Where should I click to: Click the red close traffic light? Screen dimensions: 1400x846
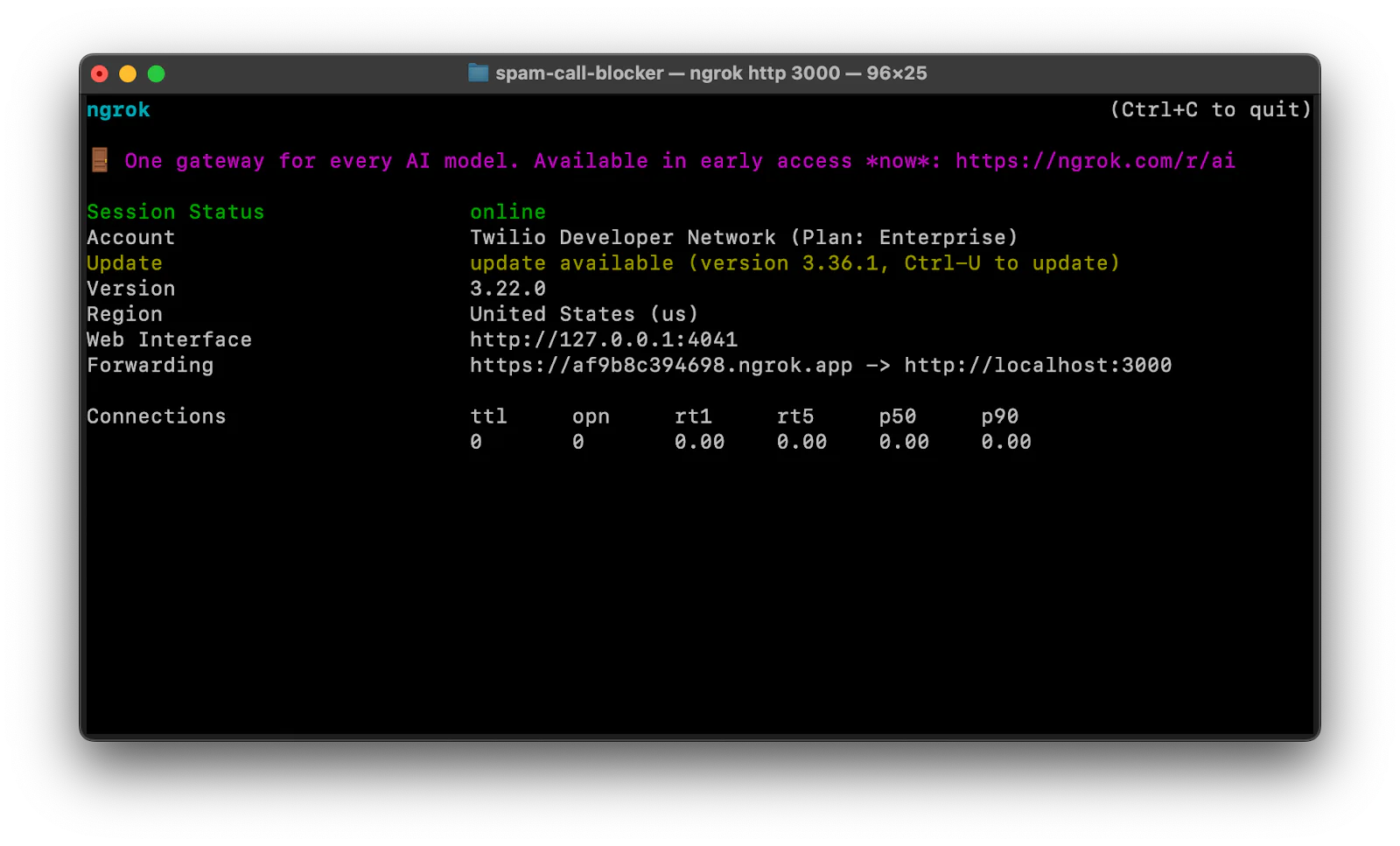pyautogui.click(x=99, y=73)
